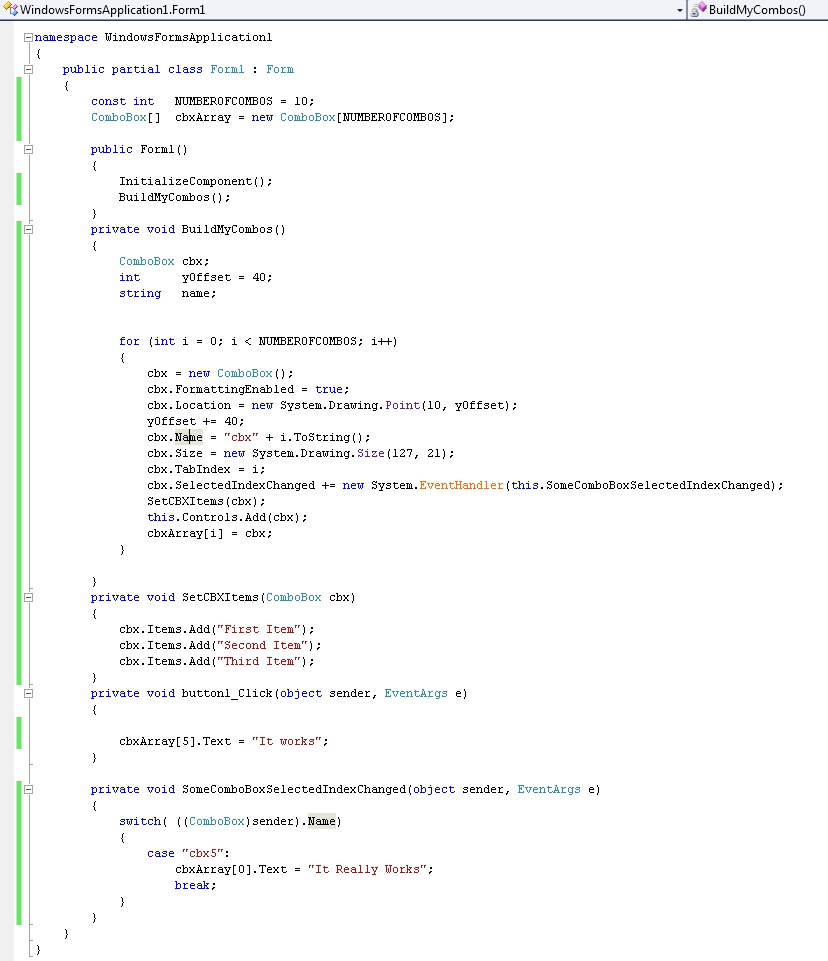Click the highlighted Name in the switch statement
The width and height of the screenshot is (828, 961).
tap(322, 821)
